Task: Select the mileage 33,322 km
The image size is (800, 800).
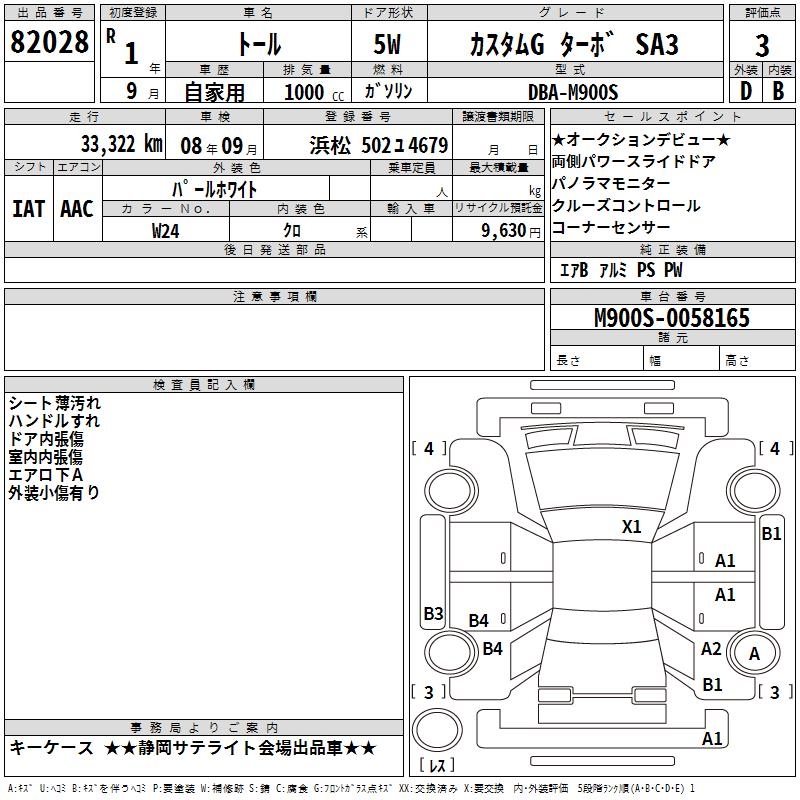Action: pyautogui.click(x=121, y=144)
